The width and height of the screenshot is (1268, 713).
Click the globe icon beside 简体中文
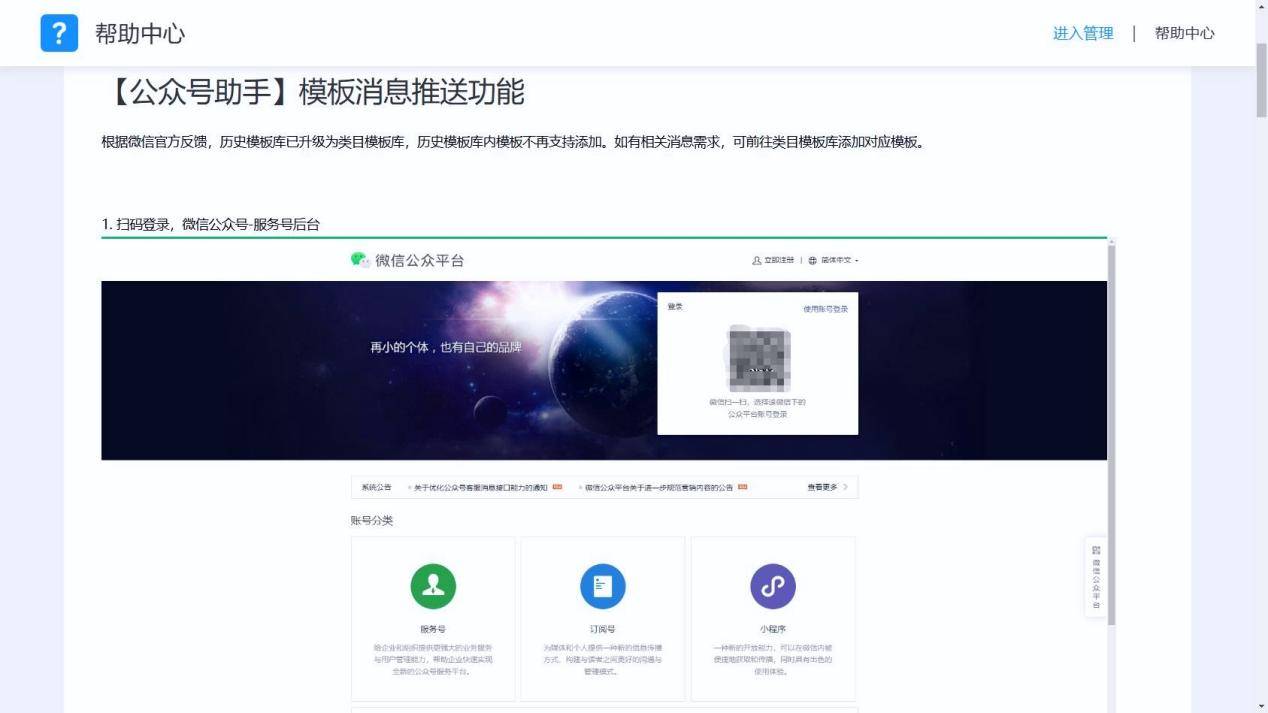click(812, 261)
